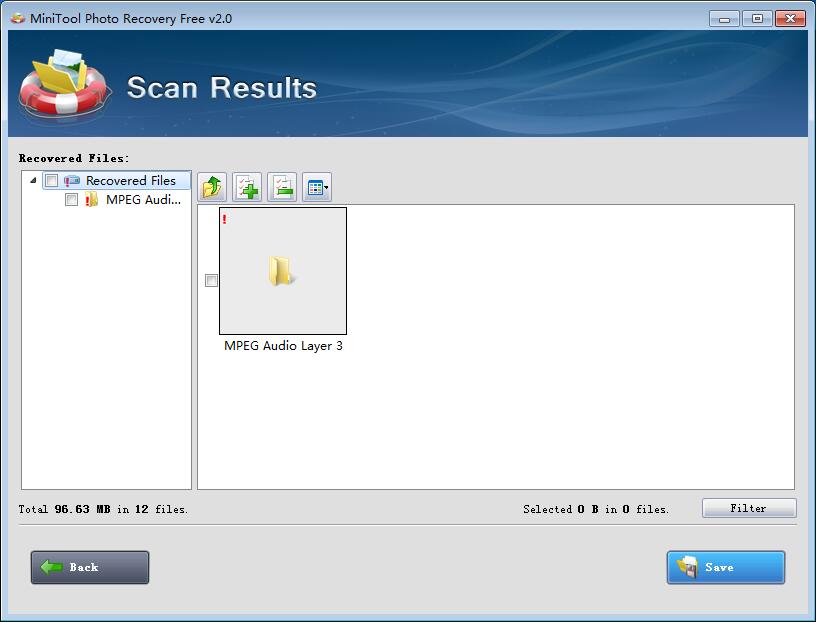Click the deselect-all files toolbar icon
816x622 pixels.
pyautogui.click(x=282, y=187)
